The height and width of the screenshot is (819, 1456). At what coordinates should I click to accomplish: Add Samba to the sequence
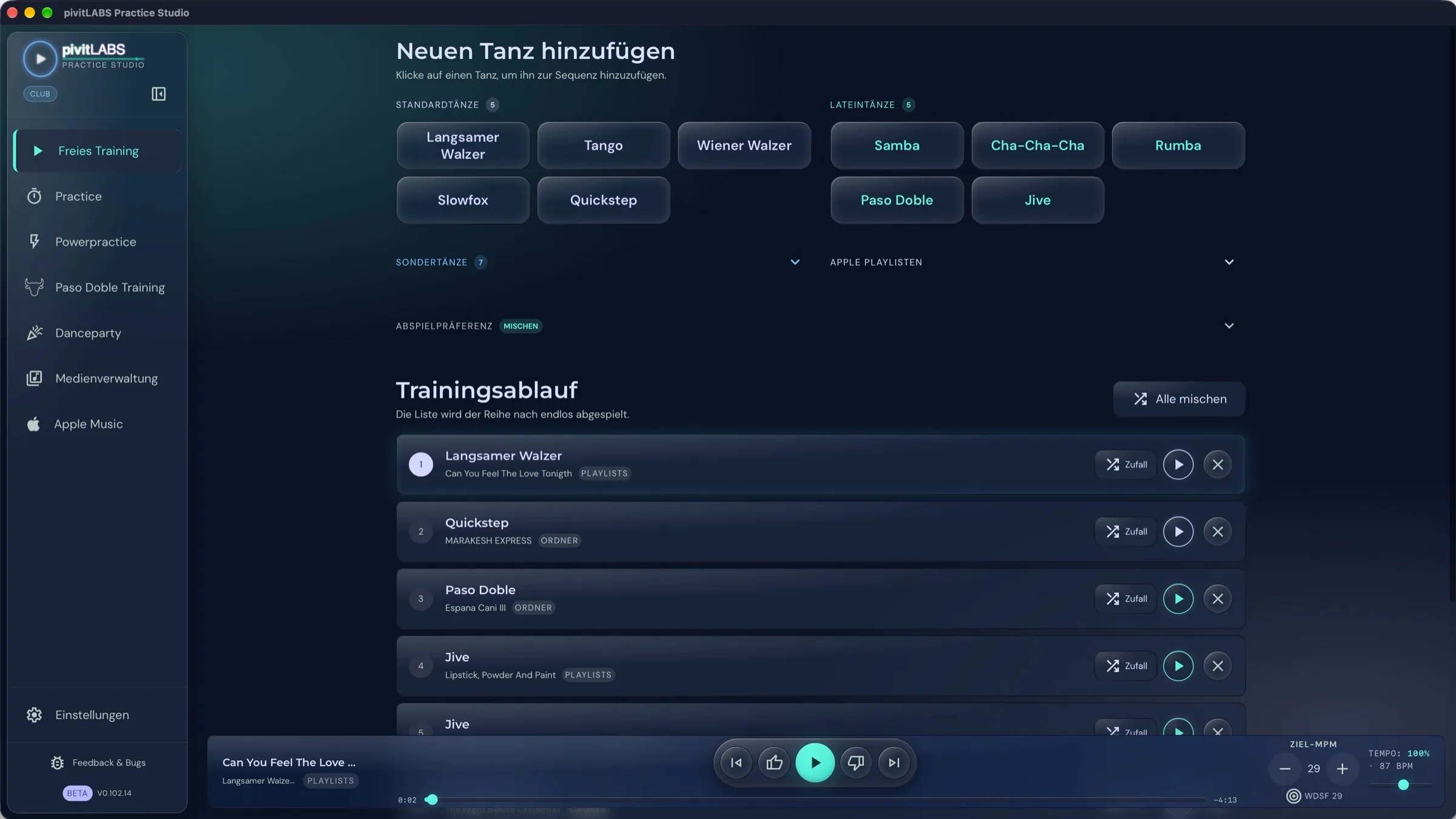click(897, 146)
